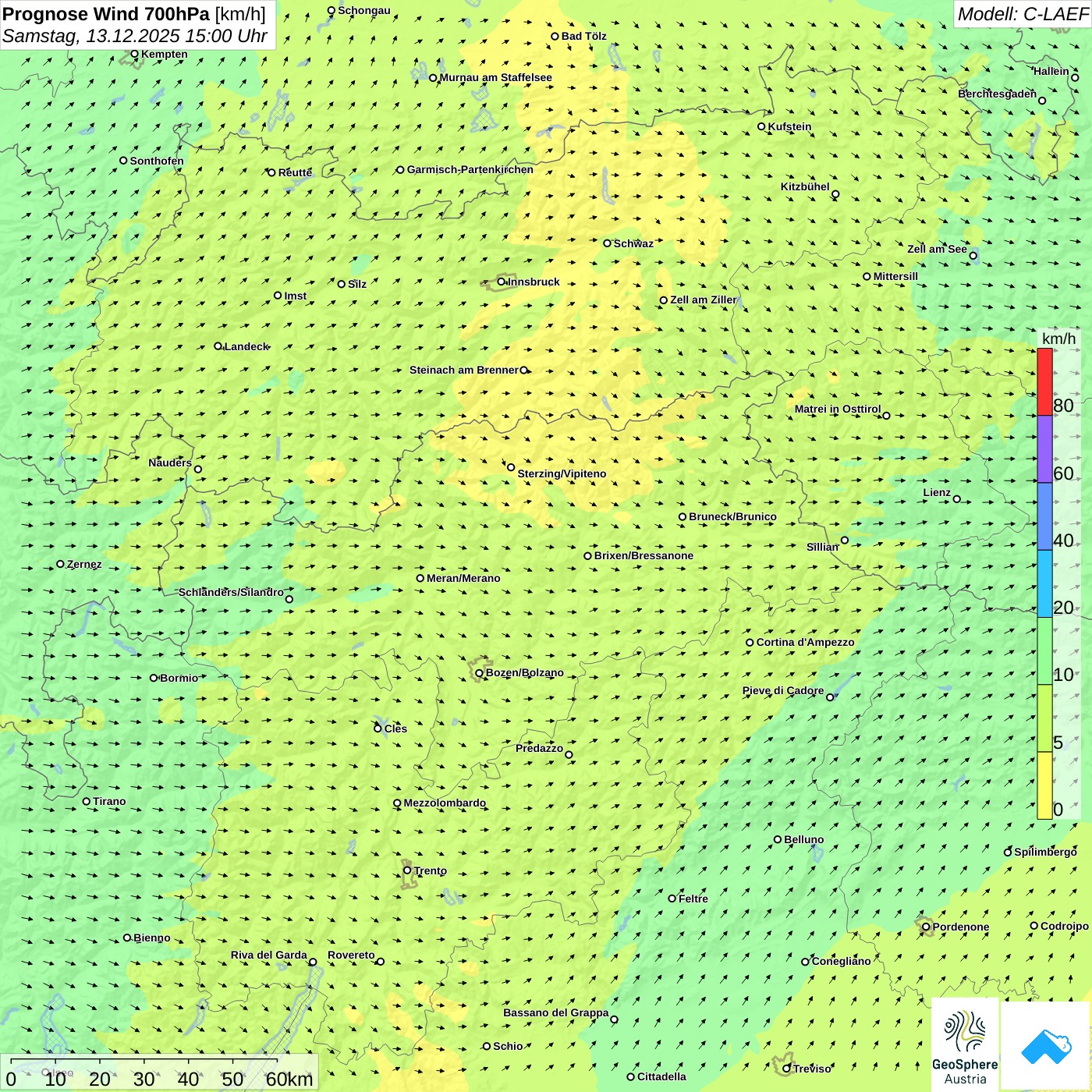1092x1092 pixels.
Task: Click the Trento city marker
Action: 407,870
